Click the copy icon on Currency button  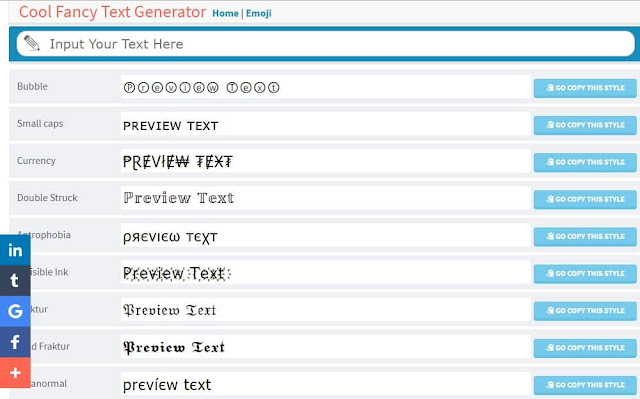(x=550, y=162)
